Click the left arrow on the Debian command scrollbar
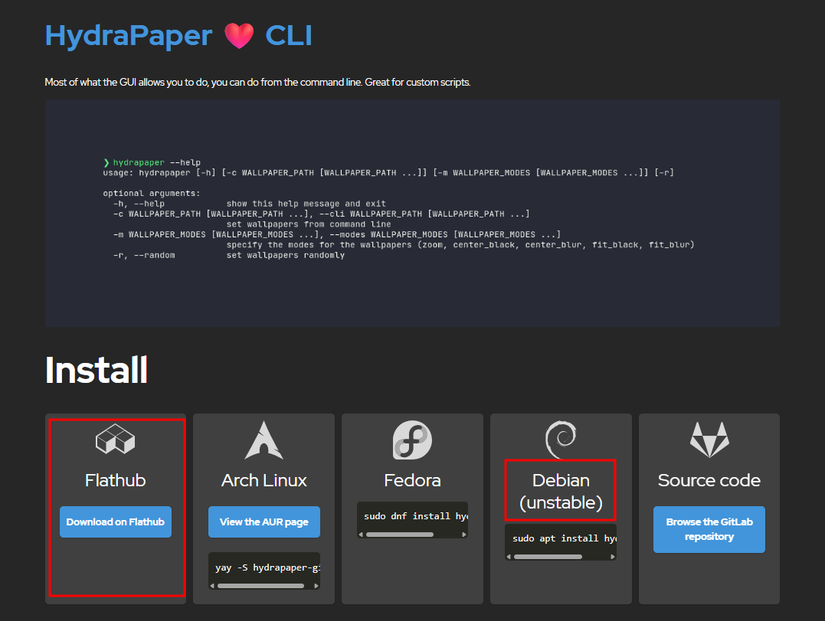 pyautogui.click(x=509, y=559)
